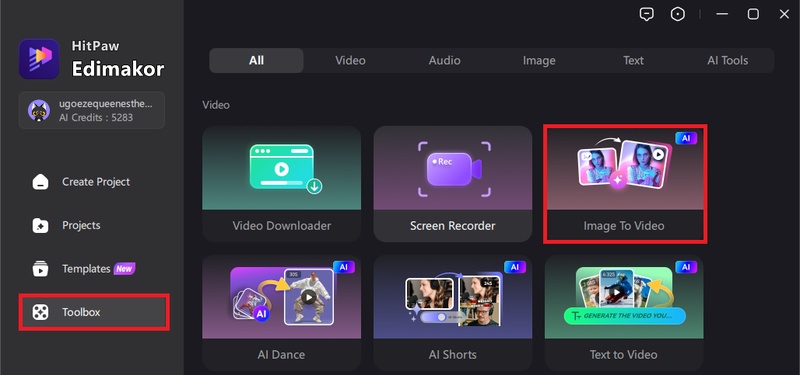Click the Edimakor product name text
This screenshot has width=800, height=375.
[118, 68]
